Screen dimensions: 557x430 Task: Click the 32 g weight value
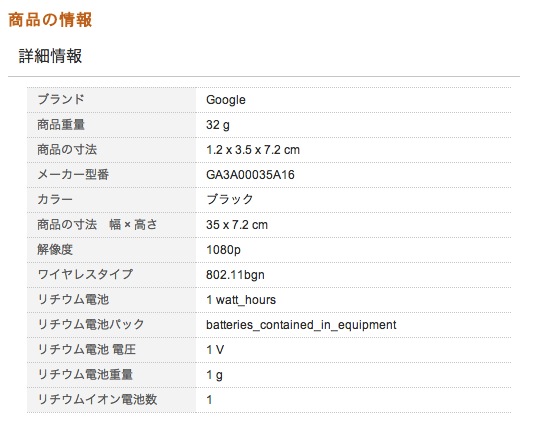pos(218,125)
